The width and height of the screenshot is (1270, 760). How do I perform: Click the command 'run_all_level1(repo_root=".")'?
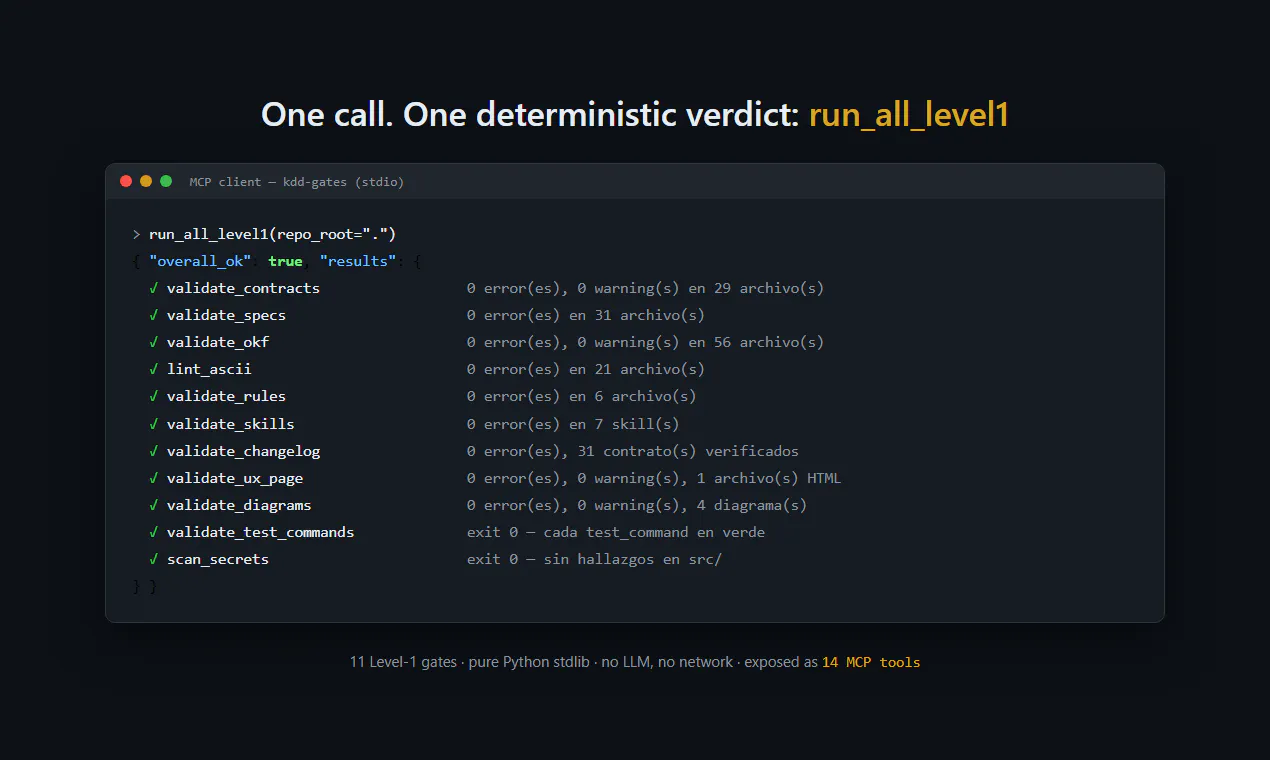(x=273, y=234)
